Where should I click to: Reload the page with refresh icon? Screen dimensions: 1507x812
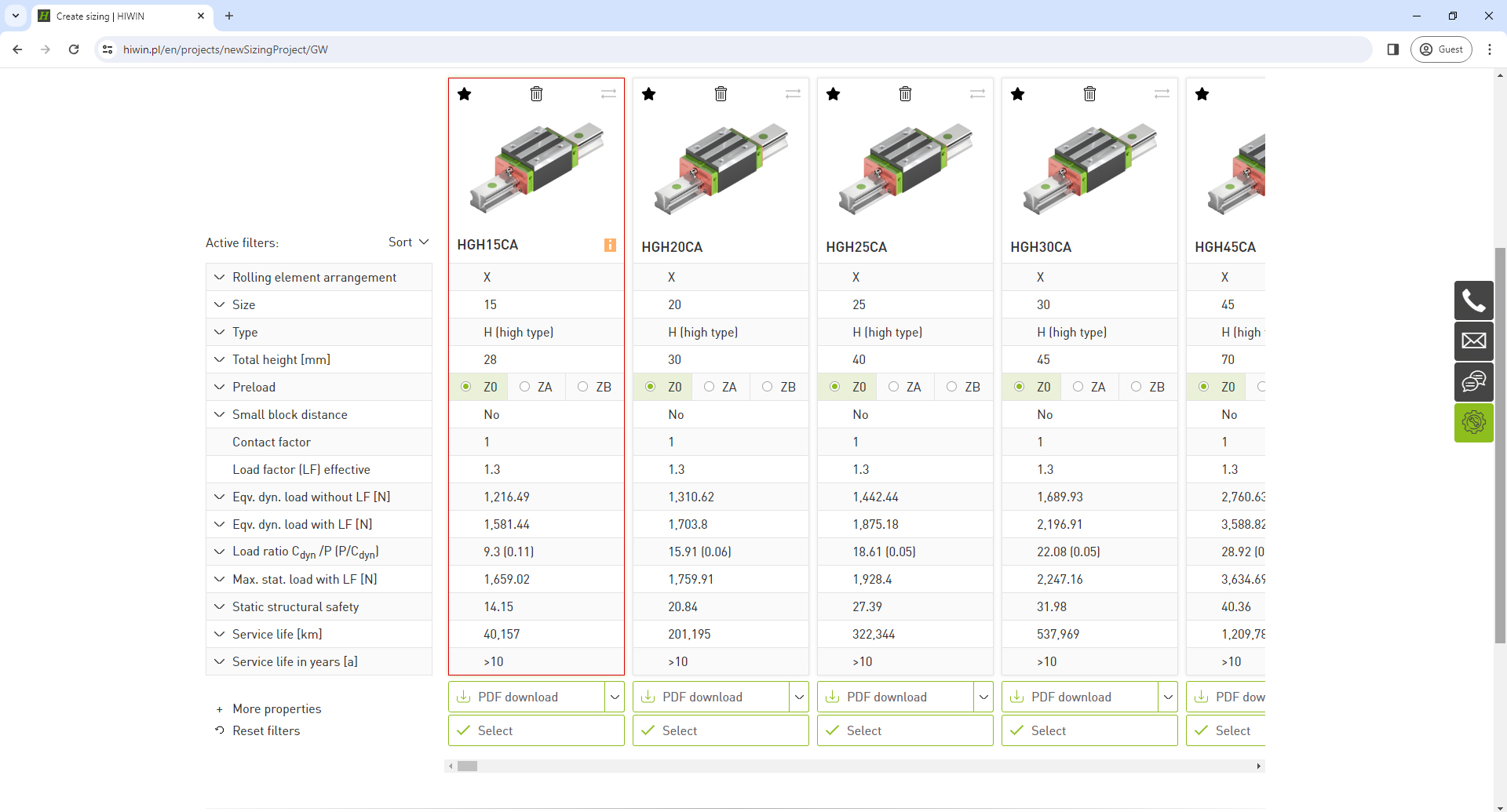74,49
